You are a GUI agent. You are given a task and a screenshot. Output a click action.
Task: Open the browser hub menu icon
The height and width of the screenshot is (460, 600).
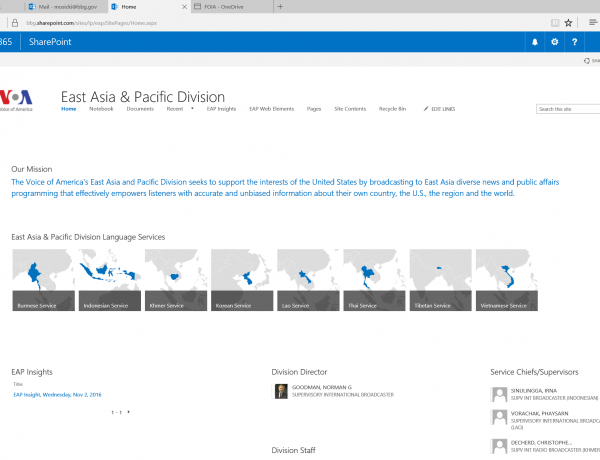(x=593, y=23)
